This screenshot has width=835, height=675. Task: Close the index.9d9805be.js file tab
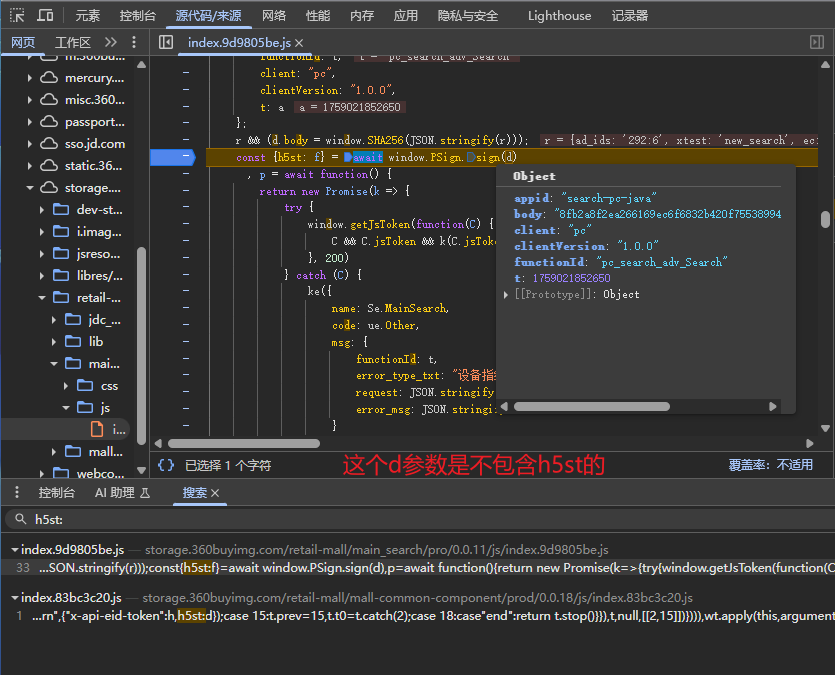coord(299,43)
